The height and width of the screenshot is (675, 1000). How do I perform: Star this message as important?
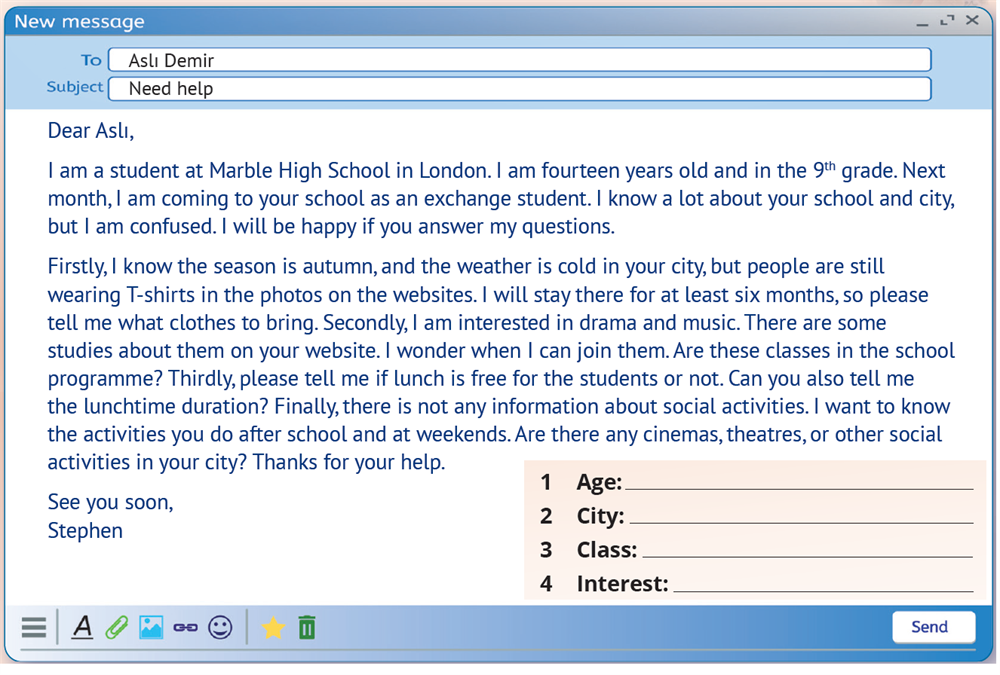click(273, 627)
